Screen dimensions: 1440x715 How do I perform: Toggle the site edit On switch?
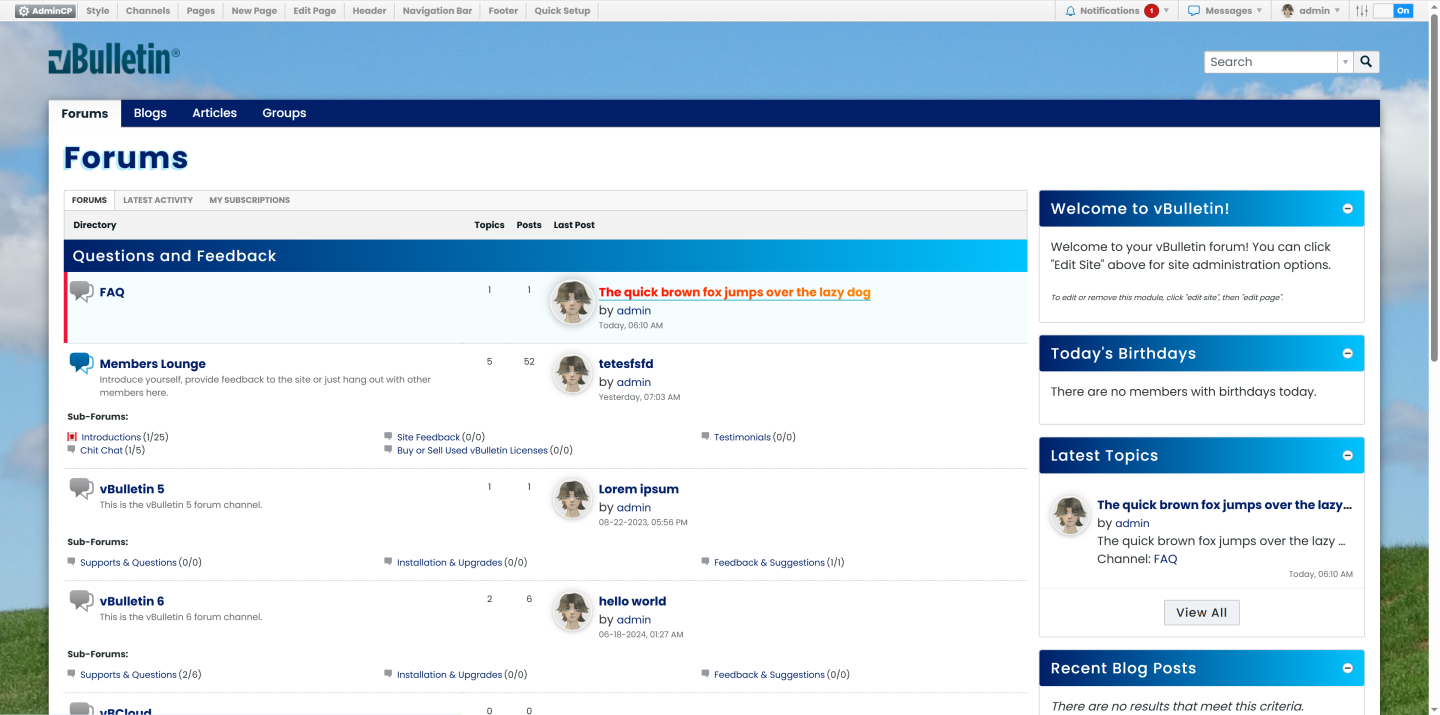1393,11
